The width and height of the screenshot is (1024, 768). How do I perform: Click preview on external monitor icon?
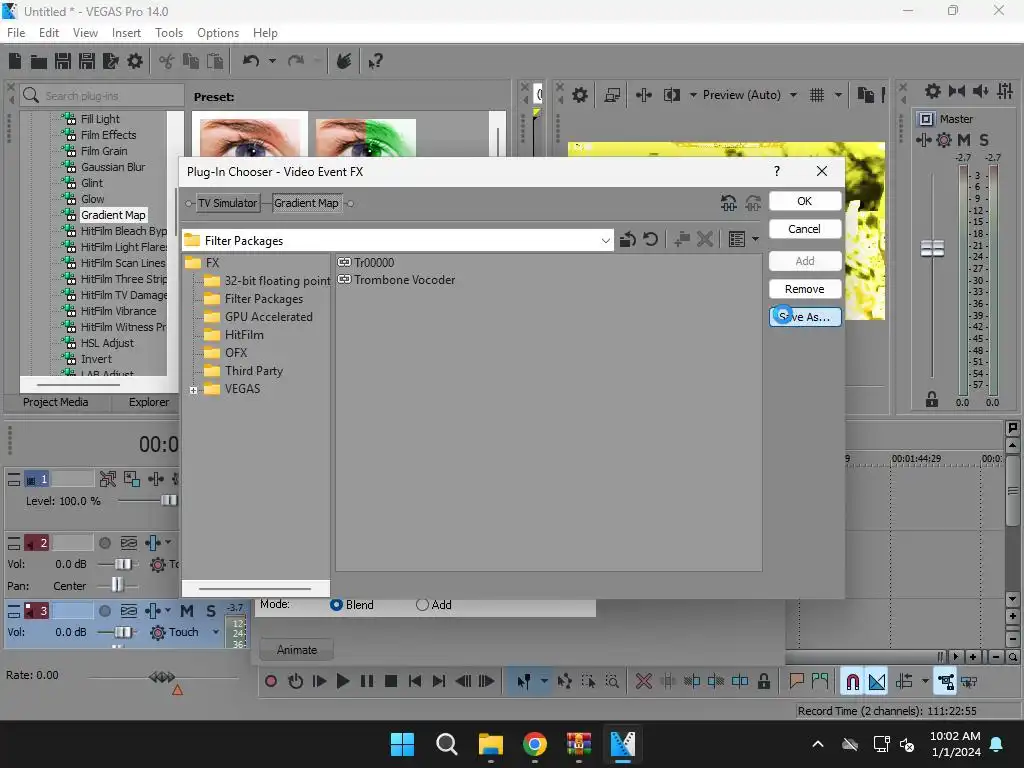[612, 95]
